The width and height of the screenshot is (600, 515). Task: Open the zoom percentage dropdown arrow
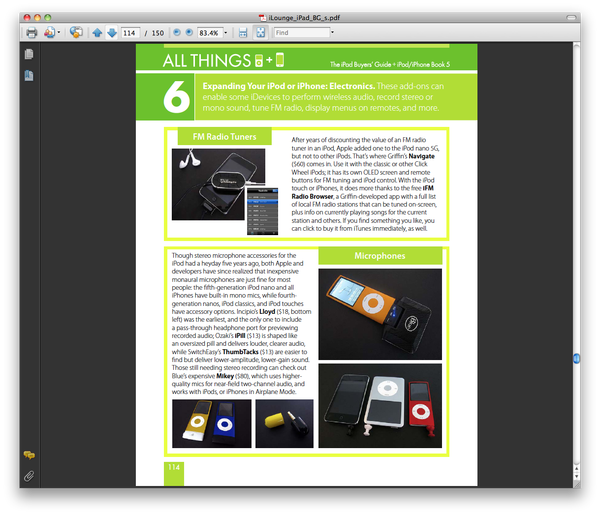coord(226,33)
